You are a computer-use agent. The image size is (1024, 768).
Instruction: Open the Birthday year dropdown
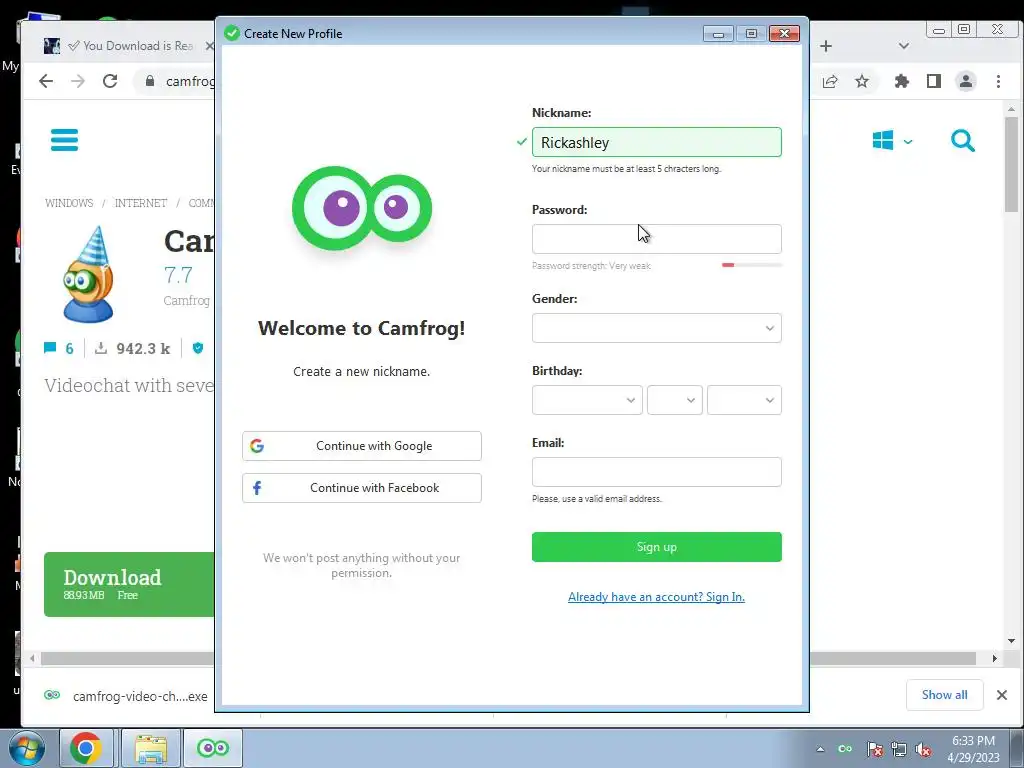click(744, 400)
